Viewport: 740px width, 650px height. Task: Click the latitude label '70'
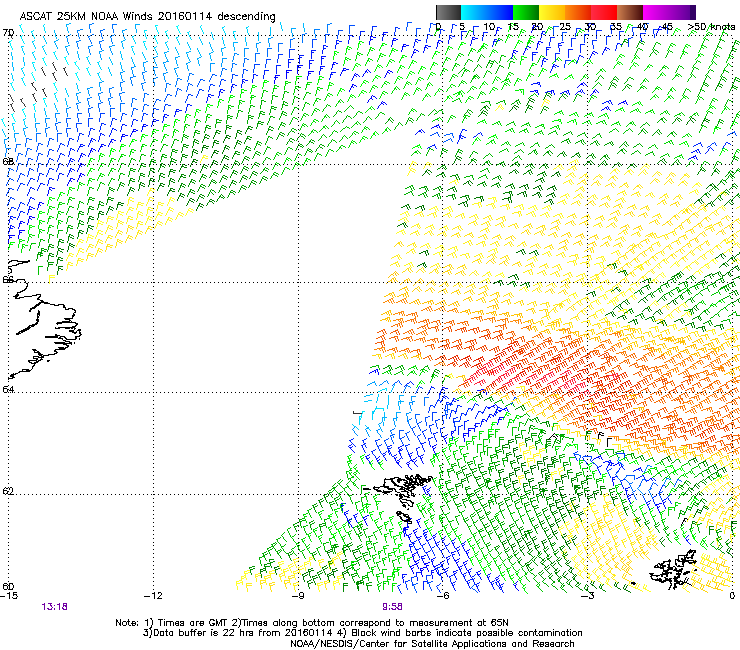(x=8, y=33)
